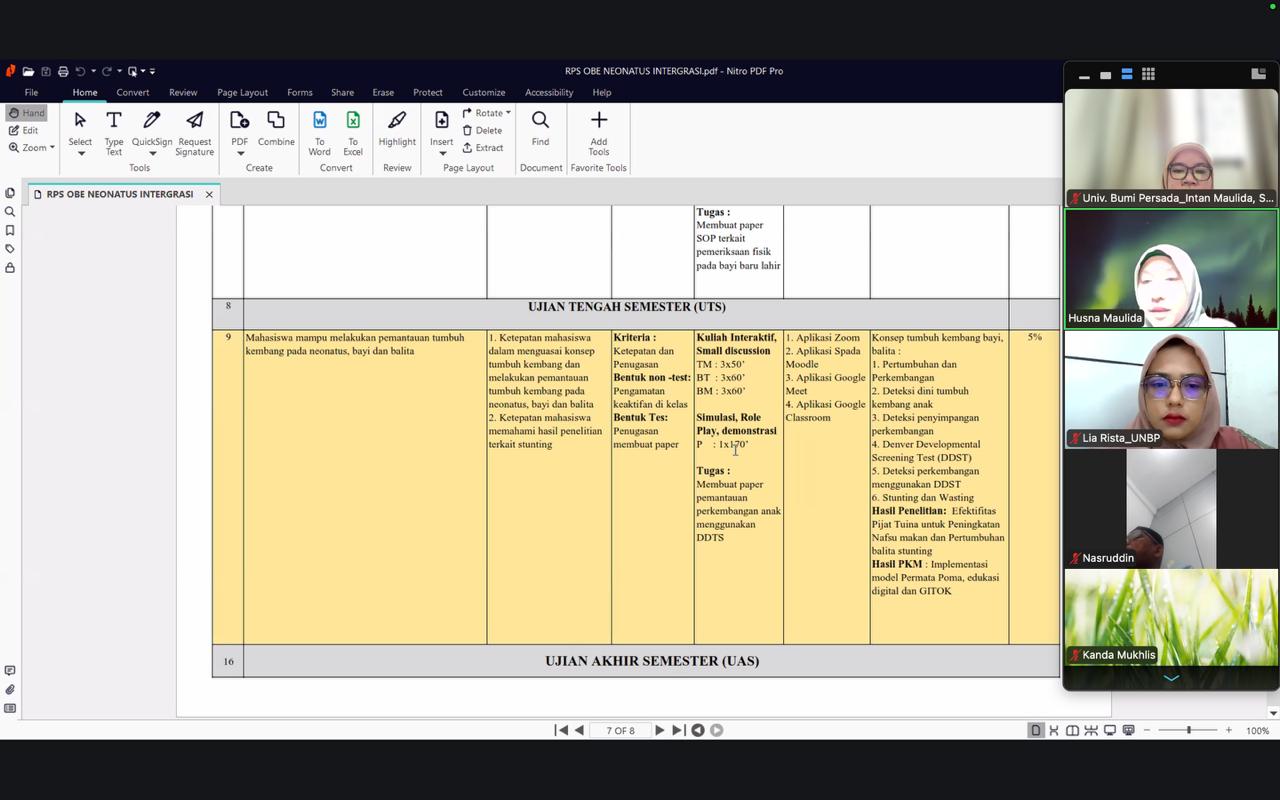Image resolution: width=1280 pixels, height=800 pixels.
Task: Expand the PDF create dropdown arrow
Action: (240, 153)
